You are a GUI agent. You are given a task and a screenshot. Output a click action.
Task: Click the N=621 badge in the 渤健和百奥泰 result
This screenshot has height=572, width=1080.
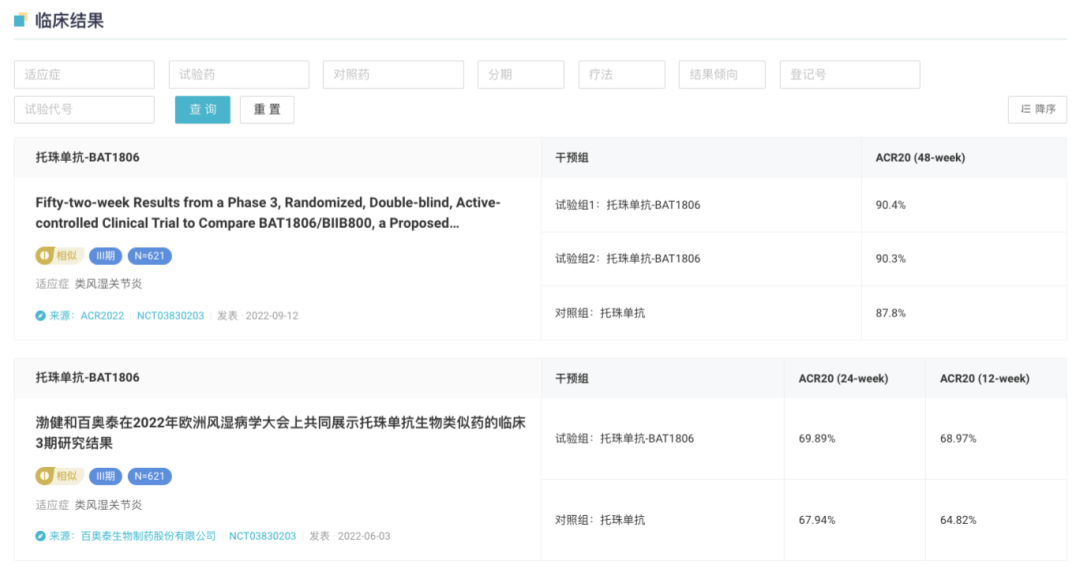tap(149, 476)
